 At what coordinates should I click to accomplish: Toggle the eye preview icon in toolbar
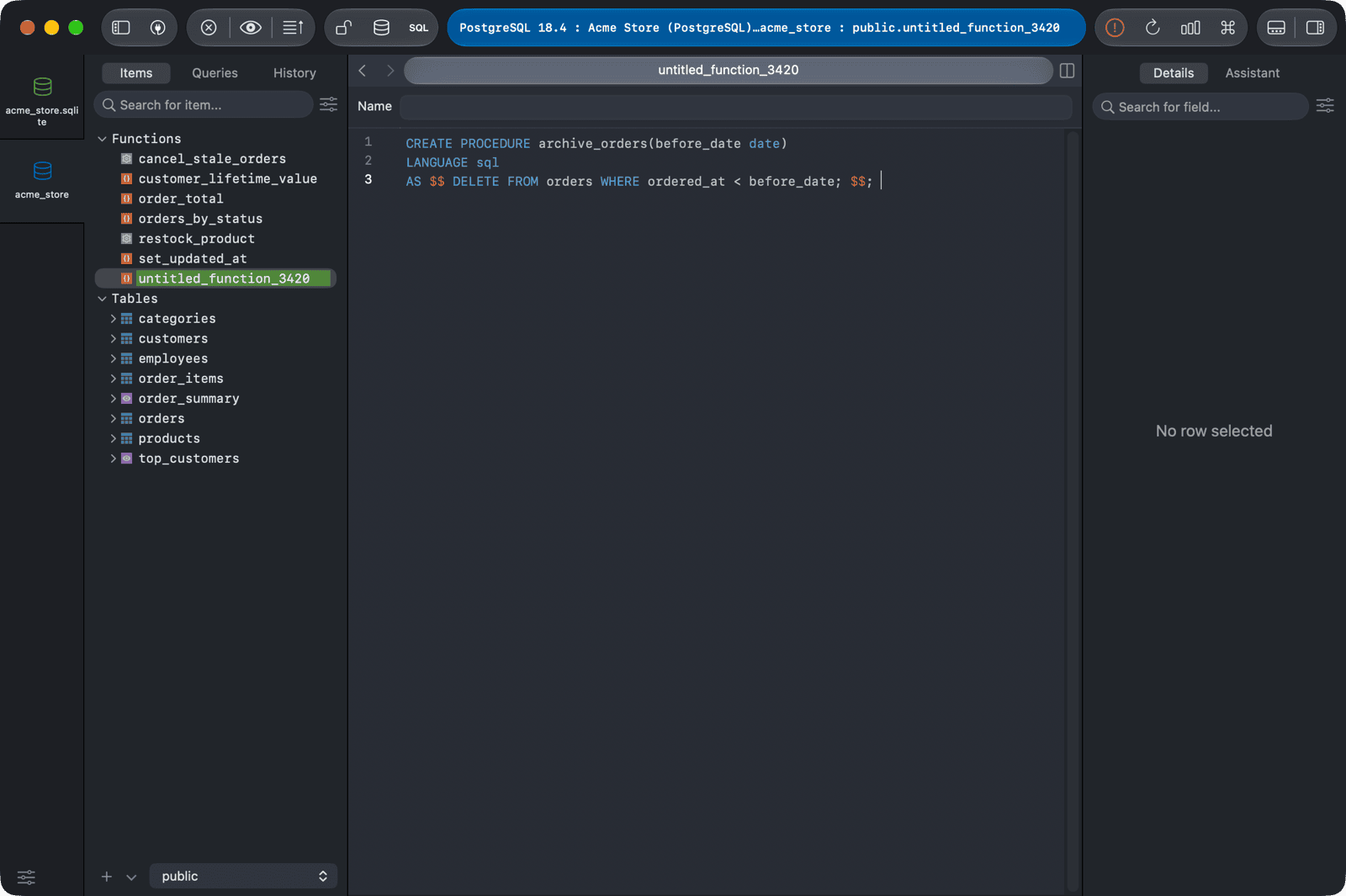[x=250, y=28]
